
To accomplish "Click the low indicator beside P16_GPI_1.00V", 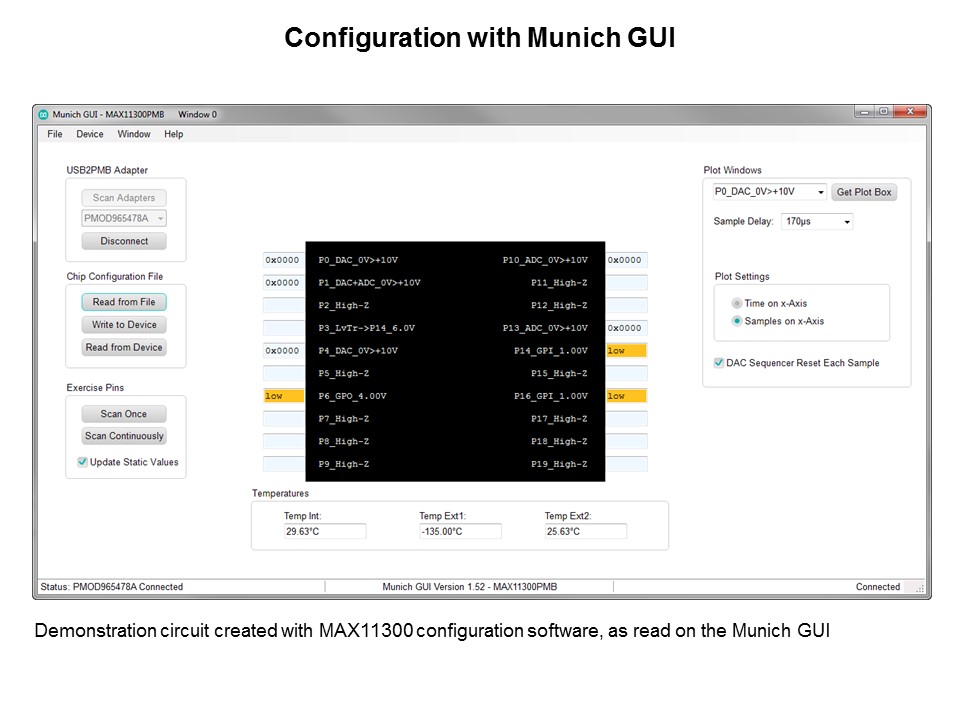I will 626,396.
